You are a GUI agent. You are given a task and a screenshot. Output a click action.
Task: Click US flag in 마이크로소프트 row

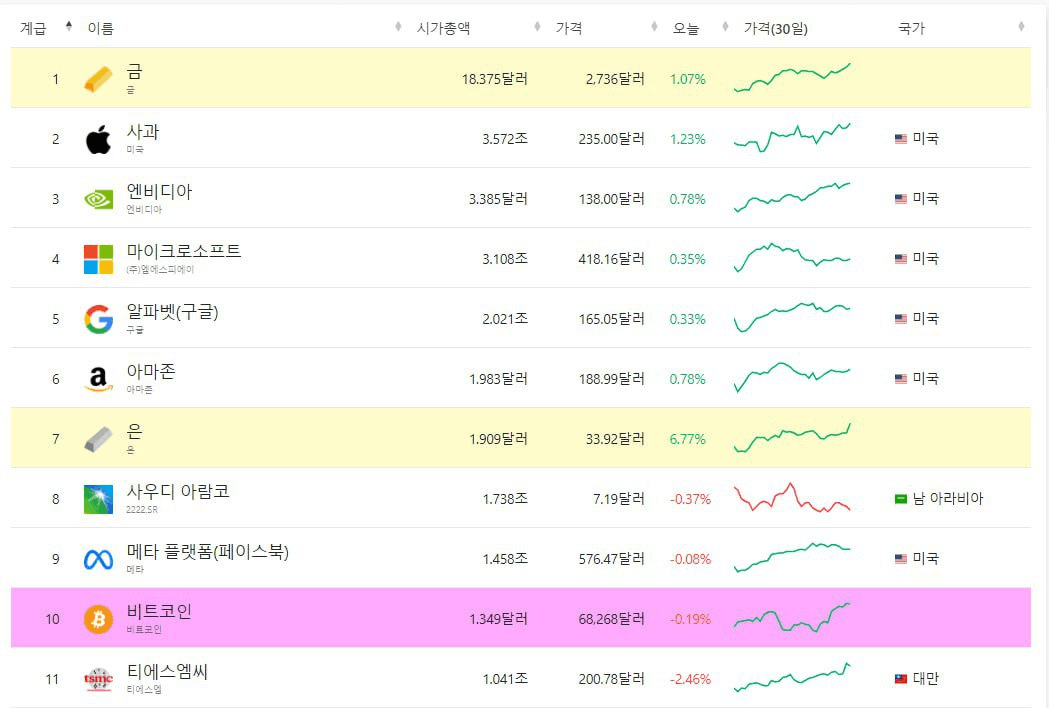point(900,259)
